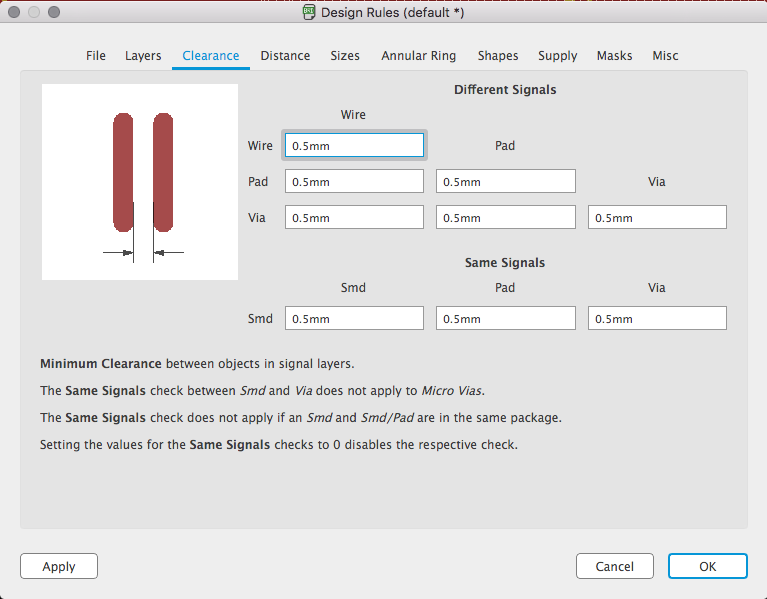Viewport: 767px width, 599px height.
Task: Open the Misc tab
Action: pos(666,56)
